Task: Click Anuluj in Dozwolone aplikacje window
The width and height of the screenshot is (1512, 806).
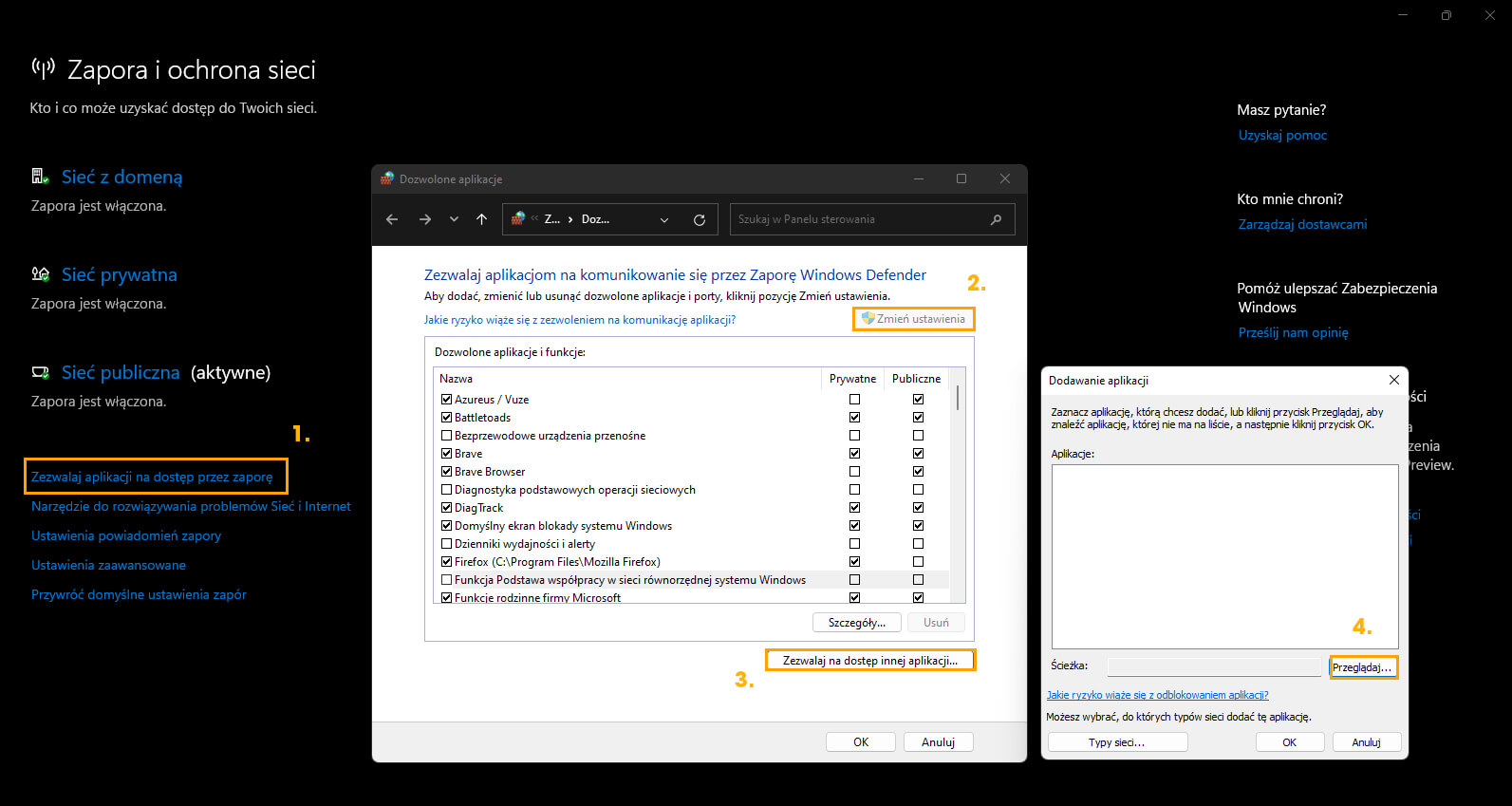Action: (x=938, y=742)
